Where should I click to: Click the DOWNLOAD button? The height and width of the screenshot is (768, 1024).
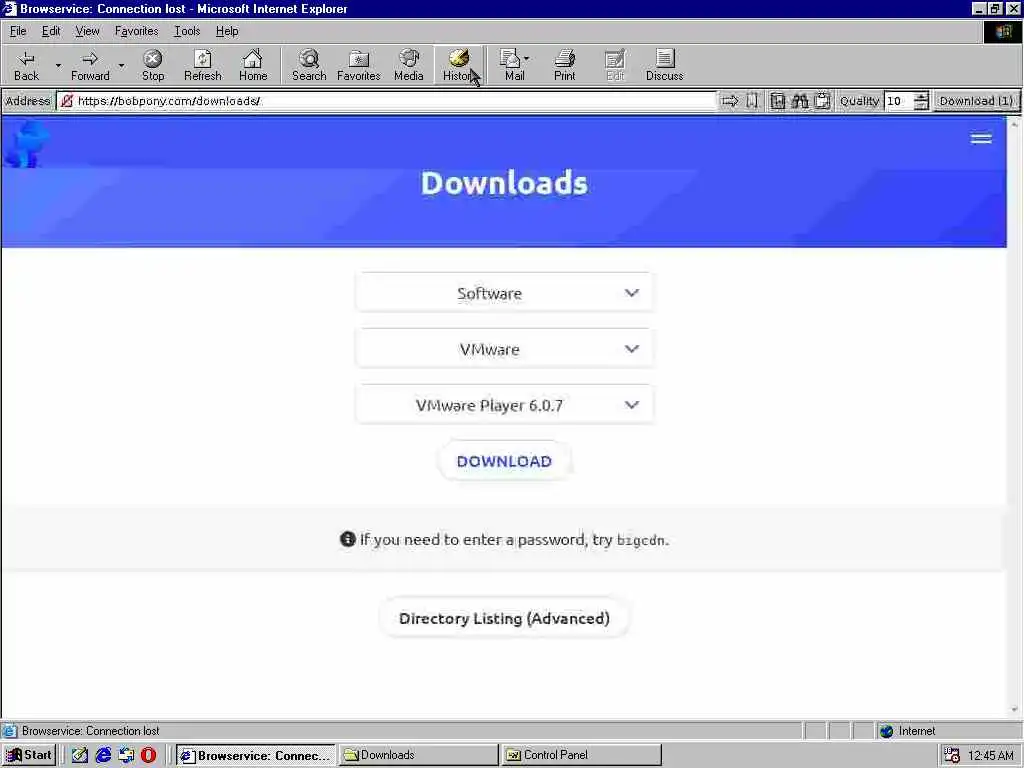pyautogui.click(x=504, y=461)
